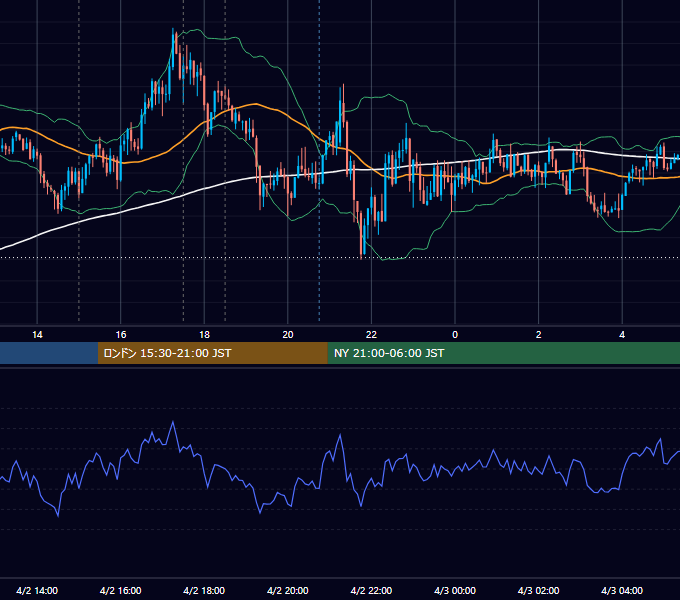
Task: Click the 4 hour label on upper axis
Action: coord(622,335)
